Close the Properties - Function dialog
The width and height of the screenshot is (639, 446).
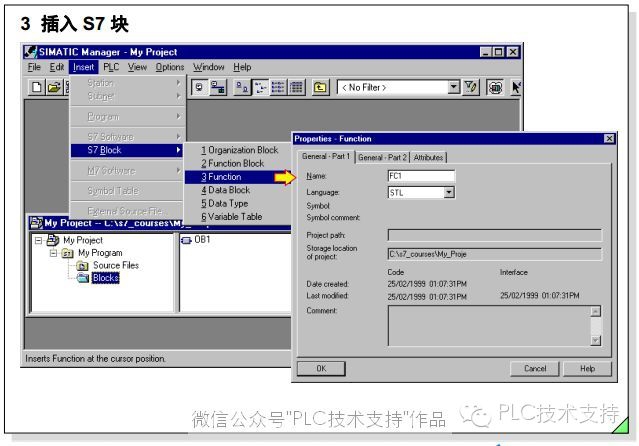609,139
